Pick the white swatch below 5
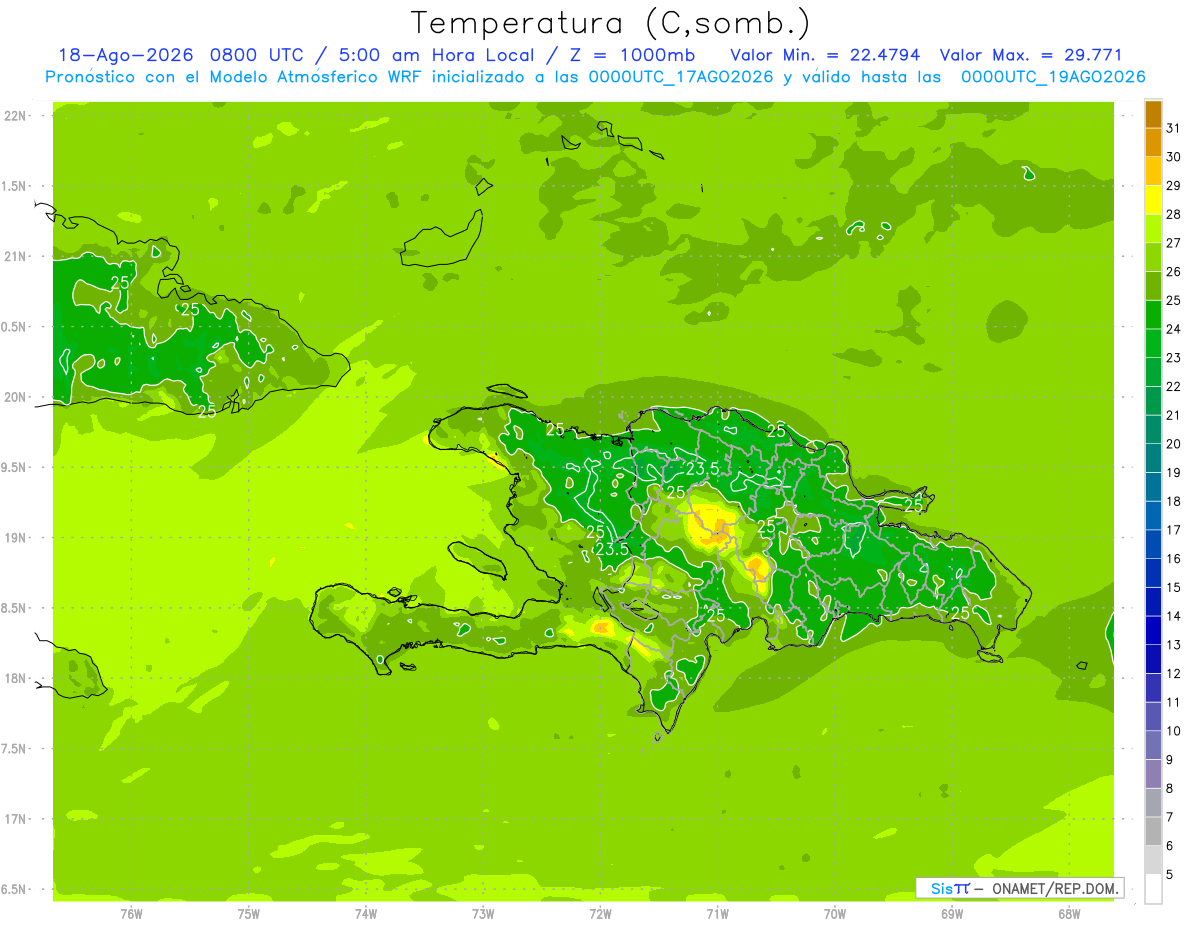Image resolution: width=1200 pixels, height=927 pixels. coord(1153,889)
